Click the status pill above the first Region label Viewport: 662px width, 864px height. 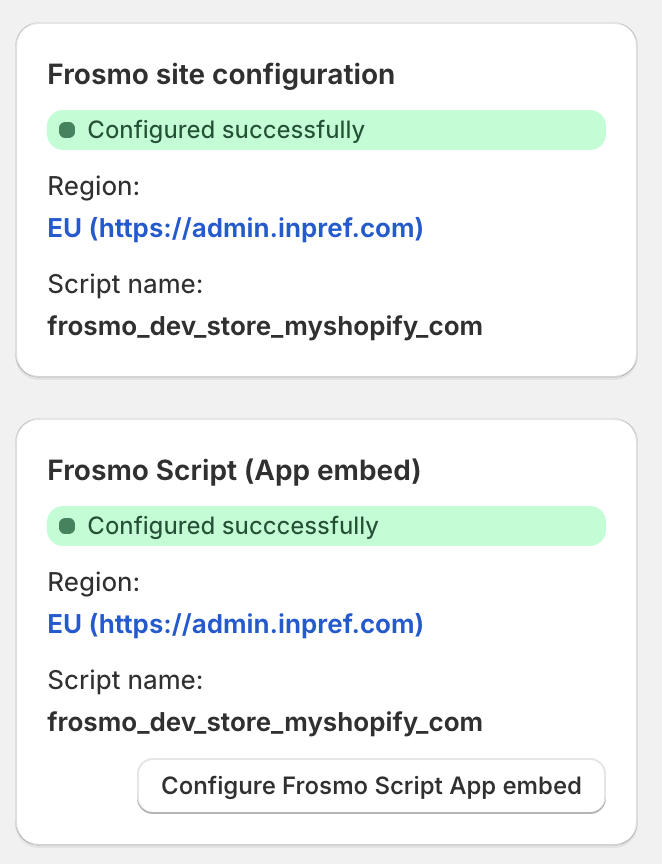click(x=326, y=129)
